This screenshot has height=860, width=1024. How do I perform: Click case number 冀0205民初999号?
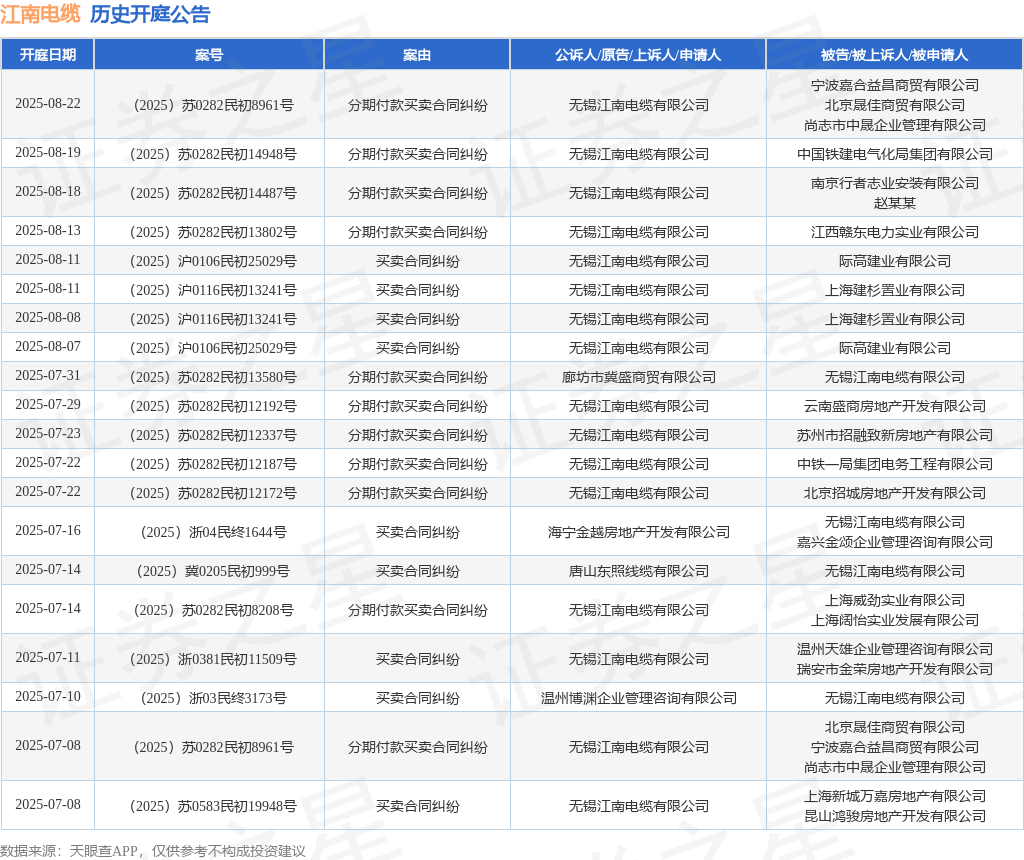pyautogui.click(x=213, y=571)
